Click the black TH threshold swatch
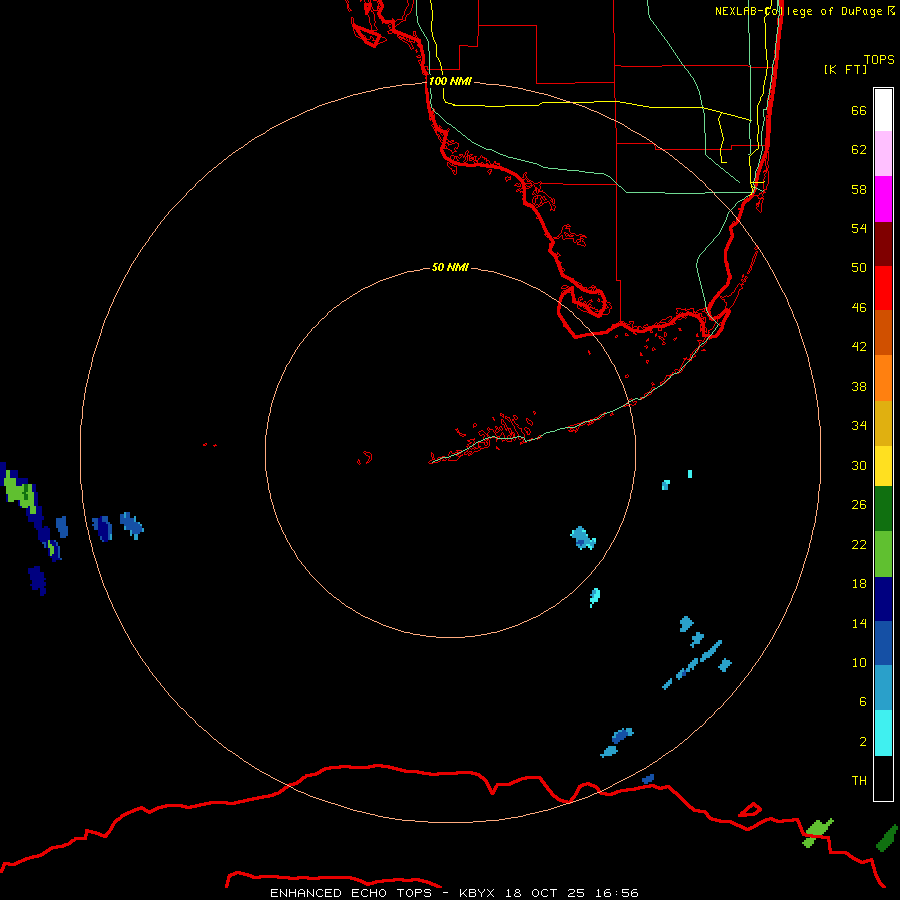This screenshot has height=900, width=900. [x=883, y=778]
